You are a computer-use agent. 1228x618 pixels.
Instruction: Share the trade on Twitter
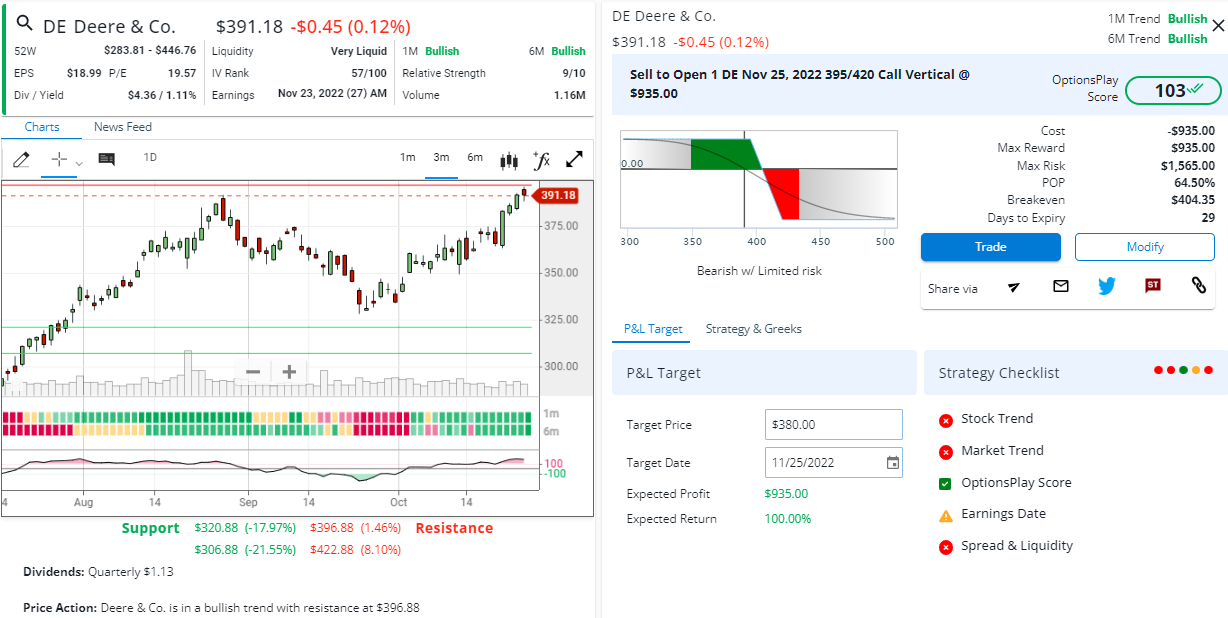coord(1106,286)
